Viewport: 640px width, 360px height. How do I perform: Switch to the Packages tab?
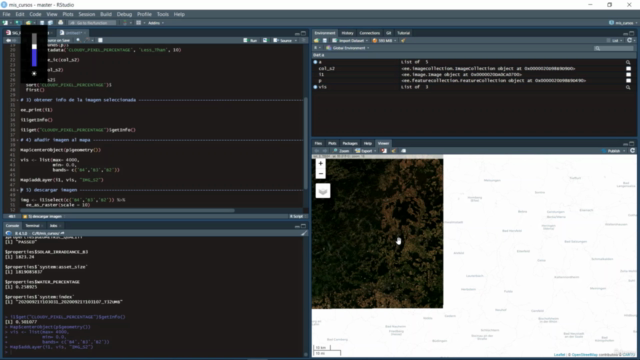click(350, 144)
